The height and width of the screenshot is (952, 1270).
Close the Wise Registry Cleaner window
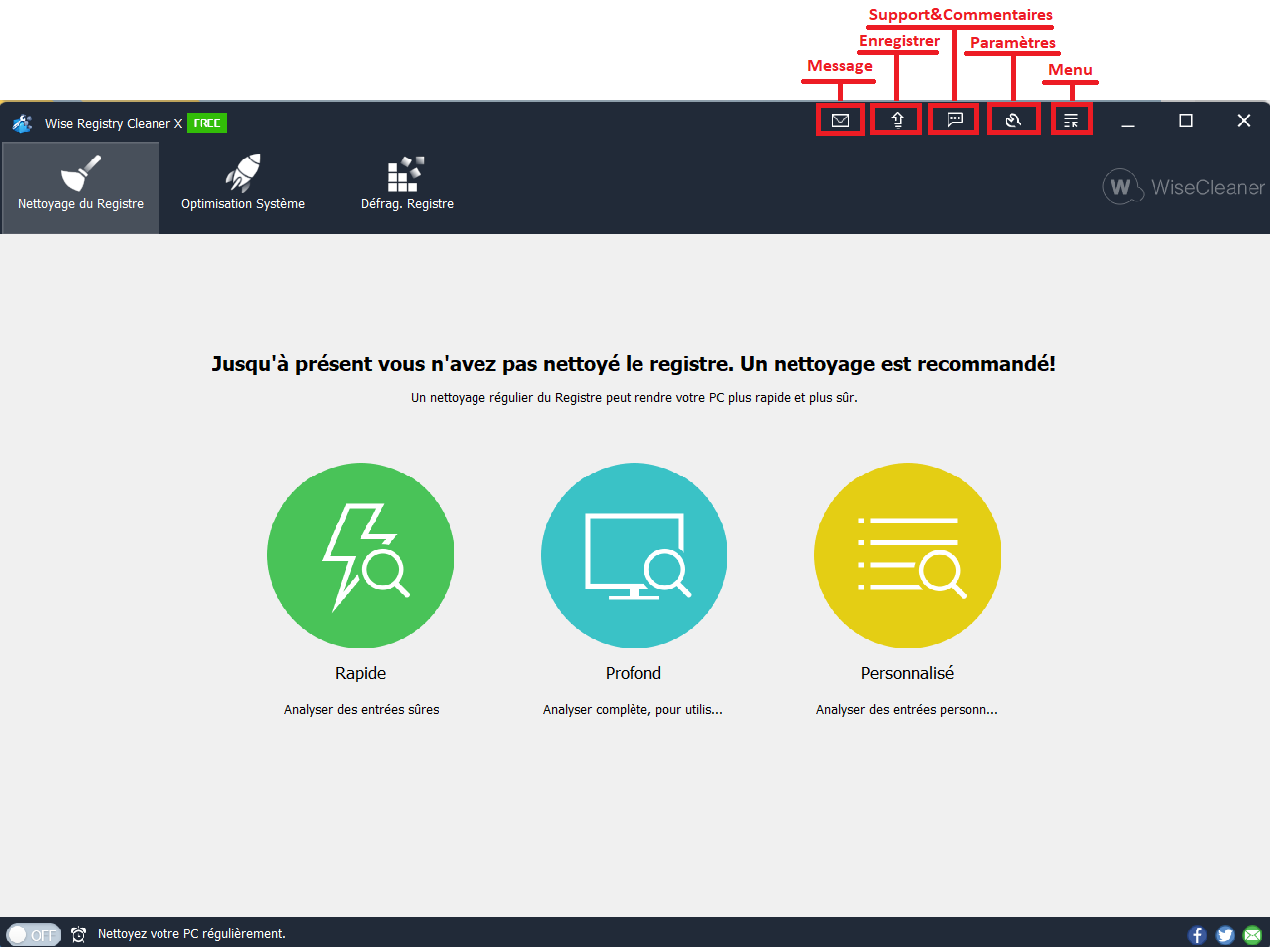click(x=1244, y=121)
